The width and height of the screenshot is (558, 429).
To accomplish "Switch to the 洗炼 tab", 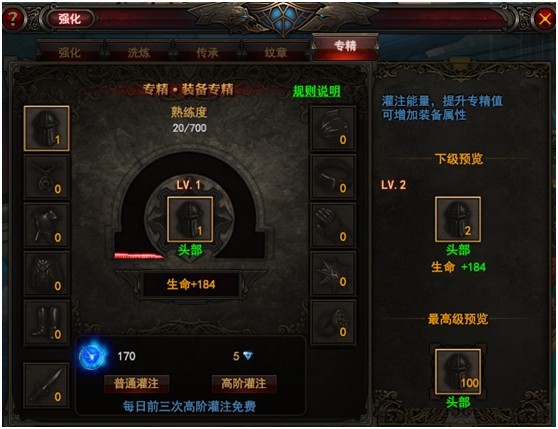I will pos(138,52).
